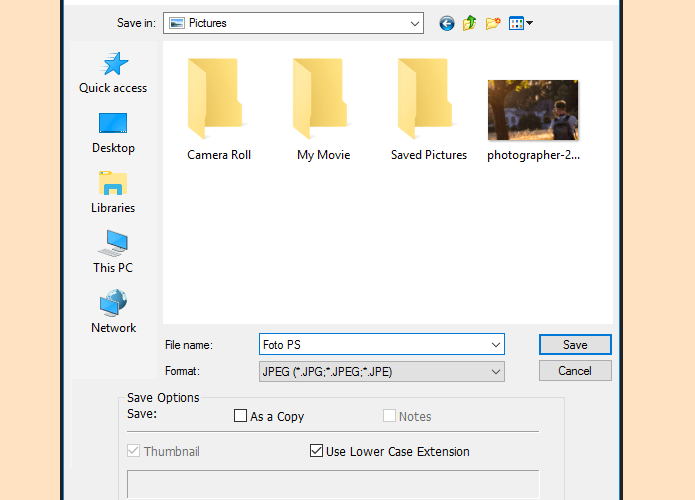Toggle the Thumbnail checkbox

(133, 451)
